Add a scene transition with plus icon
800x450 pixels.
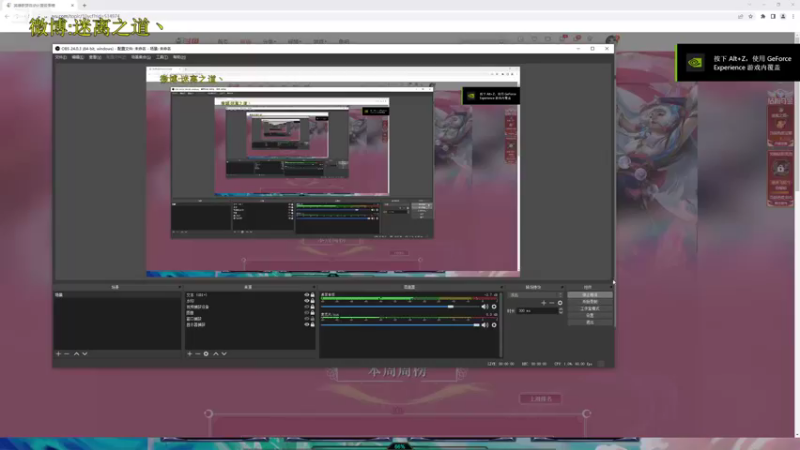coord(544,303)
